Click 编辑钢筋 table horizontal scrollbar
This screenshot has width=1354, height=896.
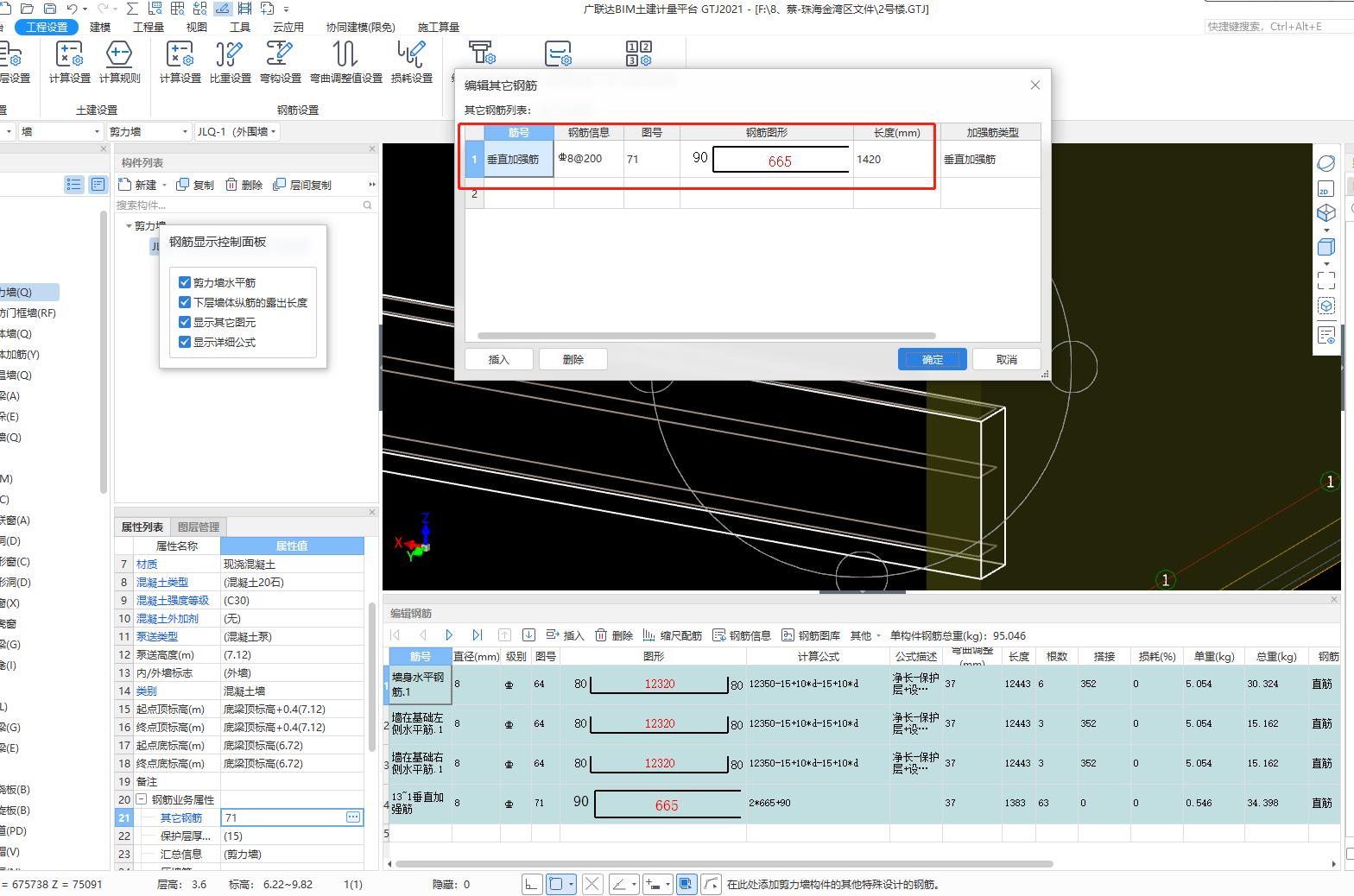click(724, 863)
